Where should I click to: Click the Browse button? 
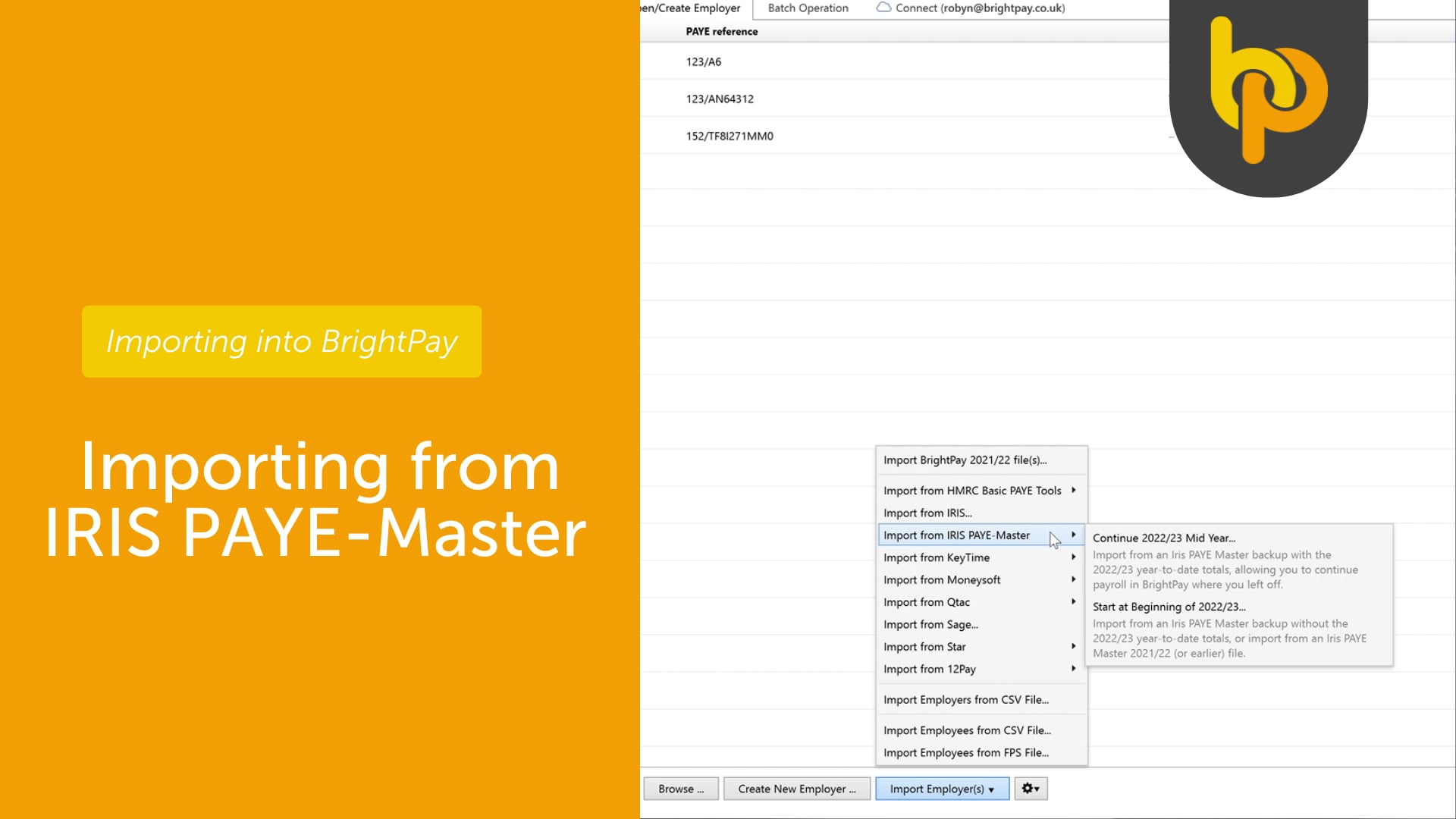pos(679,788)
